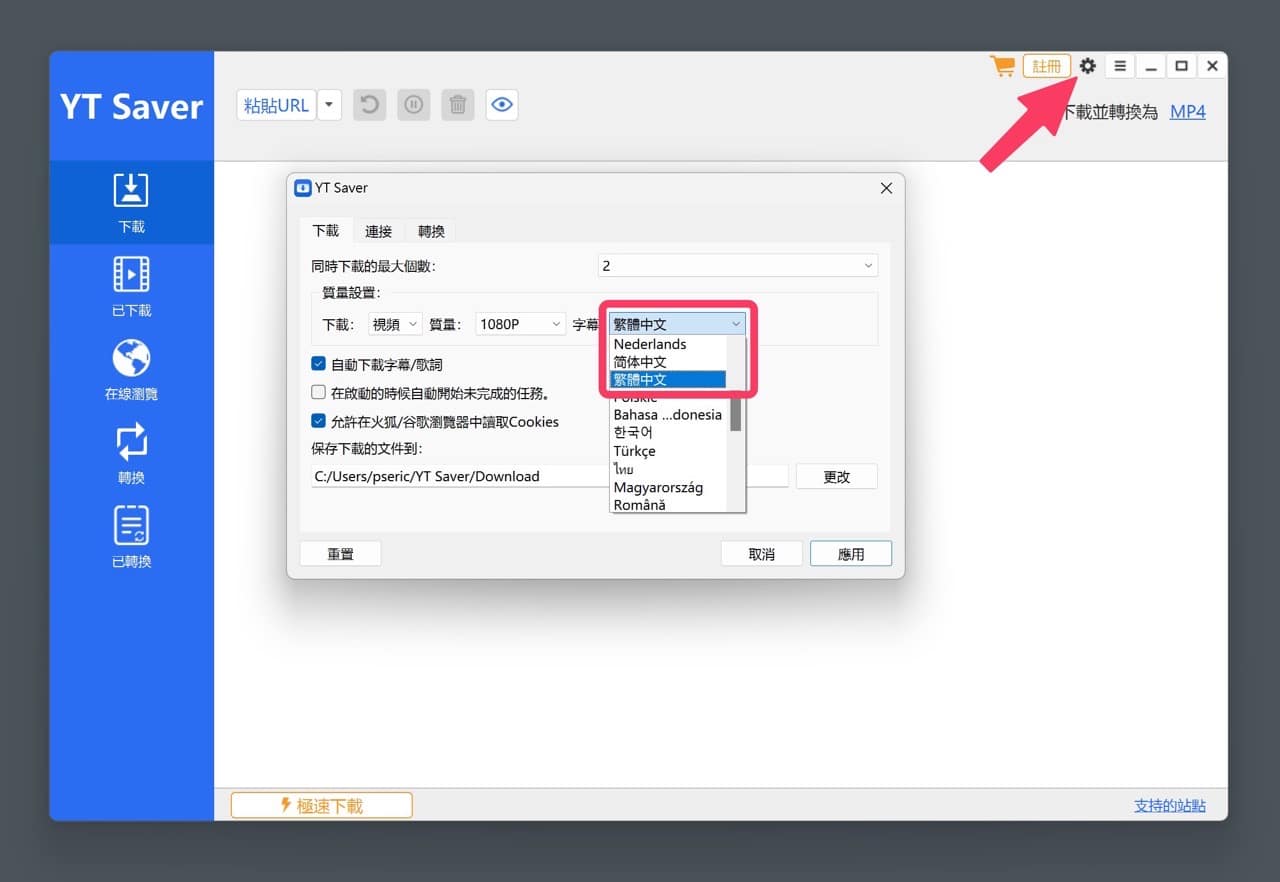Select 简体中文 in the language list
The height and width of the screenshot is (882, 1280).
tap(668, 362)
